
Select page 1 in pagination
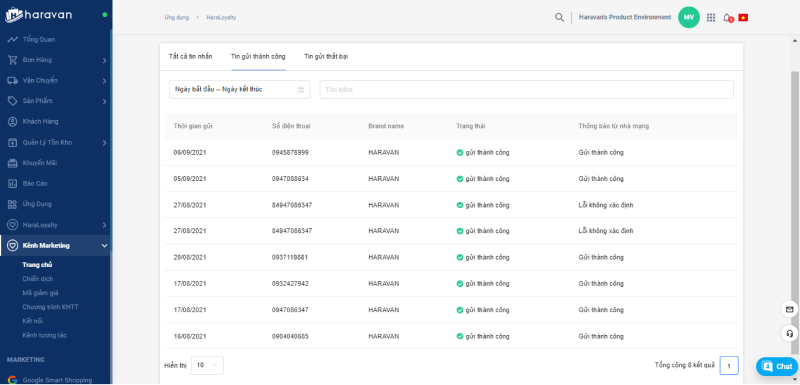(729, 366)
